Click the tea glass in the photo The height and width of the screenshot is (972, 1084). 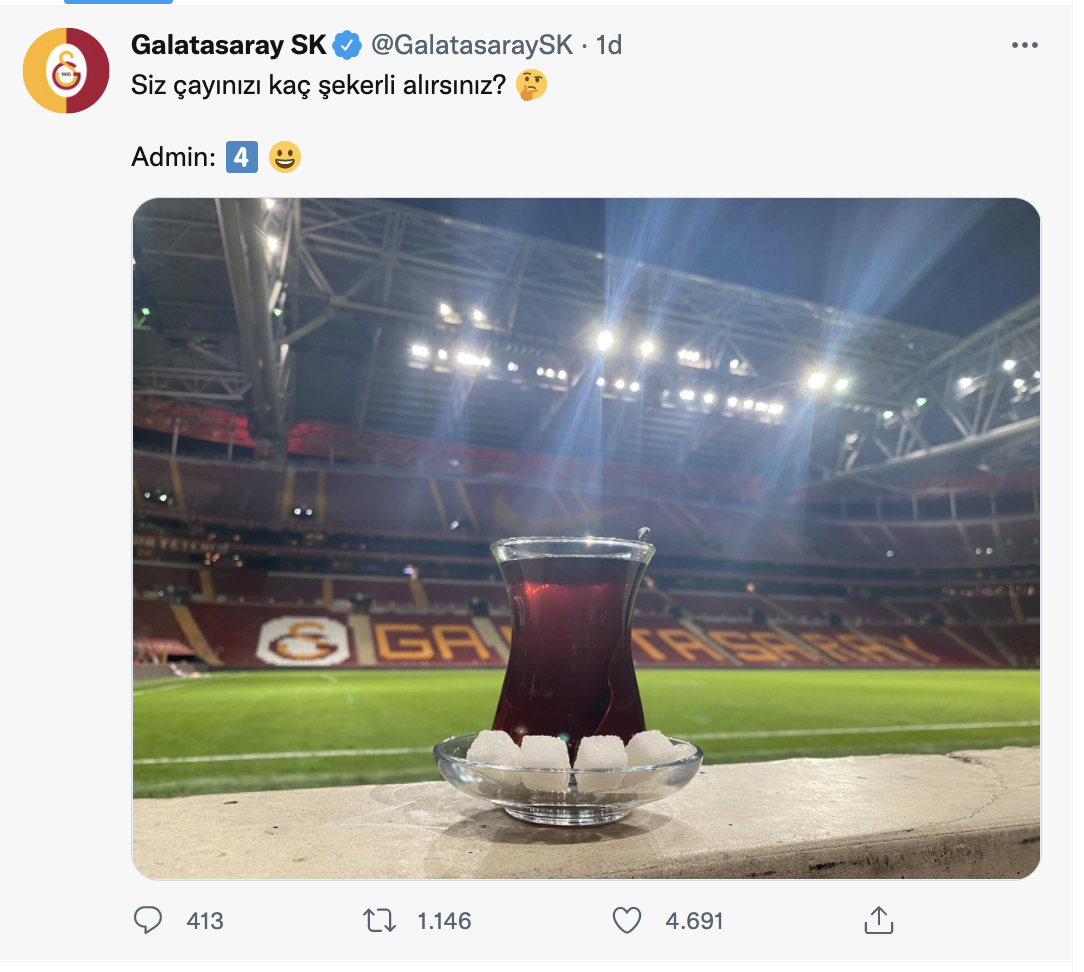[571, 640]
